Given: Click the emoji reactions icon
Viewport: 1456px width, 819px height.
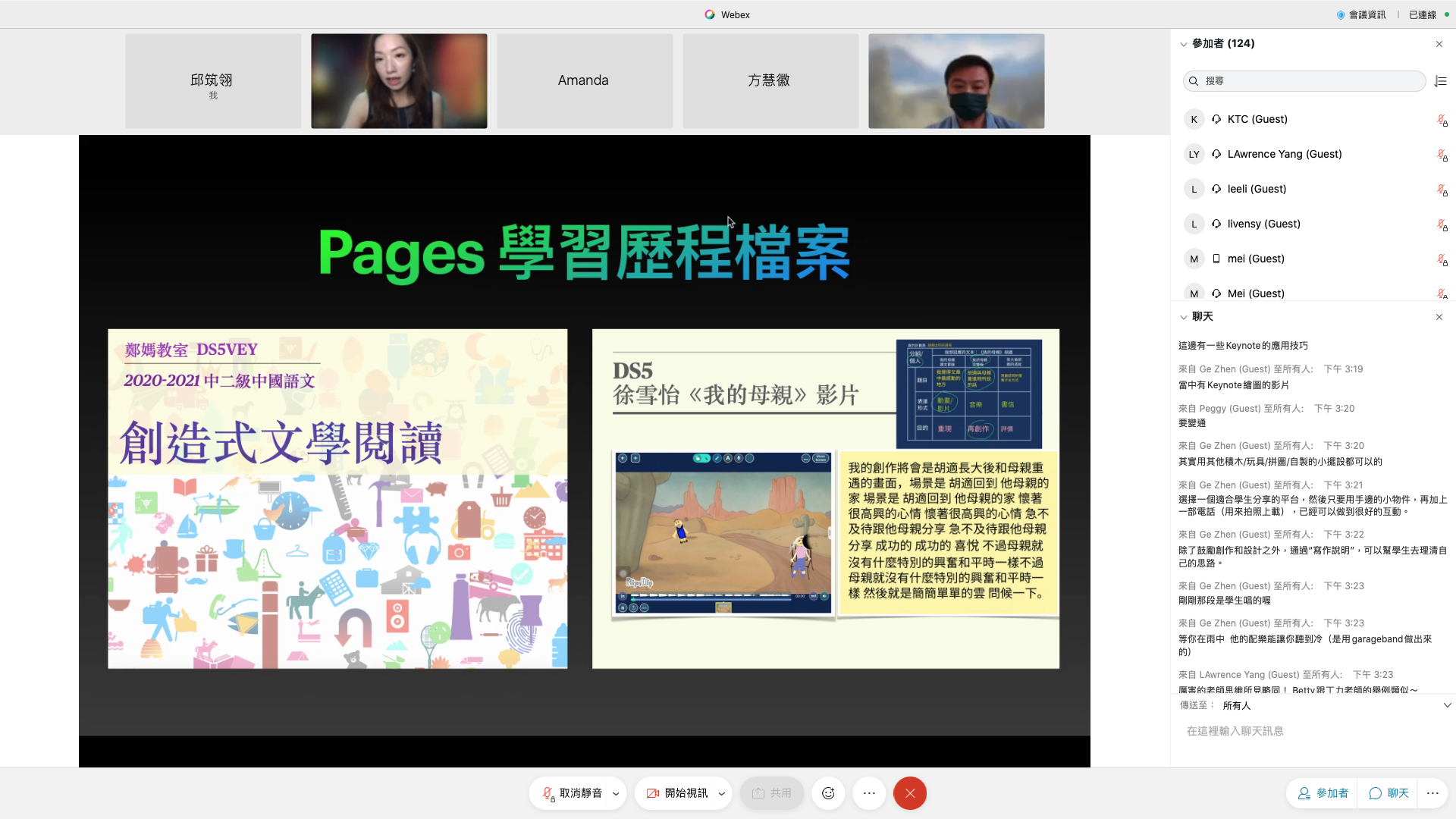Looking at the screenshot, I should tap(828, 793).
